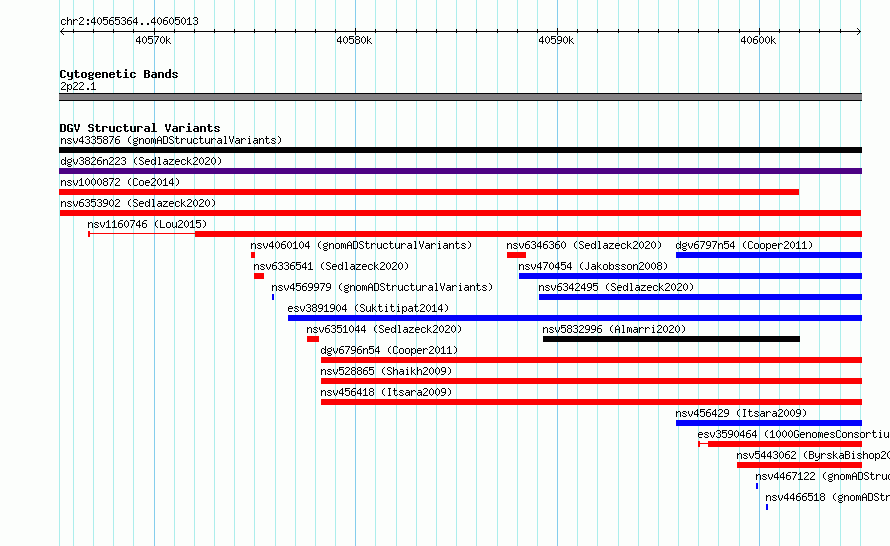Open the nsv5832996 (Almarri2020) label

[614, 329]
